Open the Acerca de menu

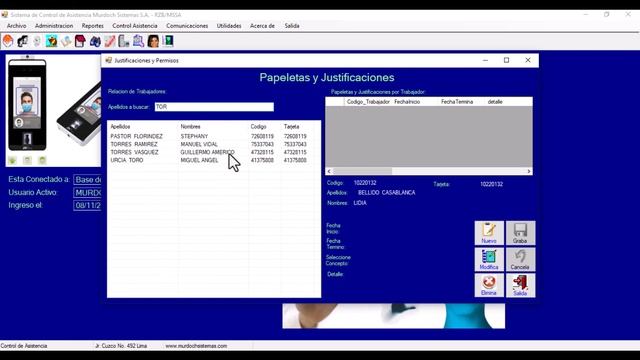coord(262,26)
